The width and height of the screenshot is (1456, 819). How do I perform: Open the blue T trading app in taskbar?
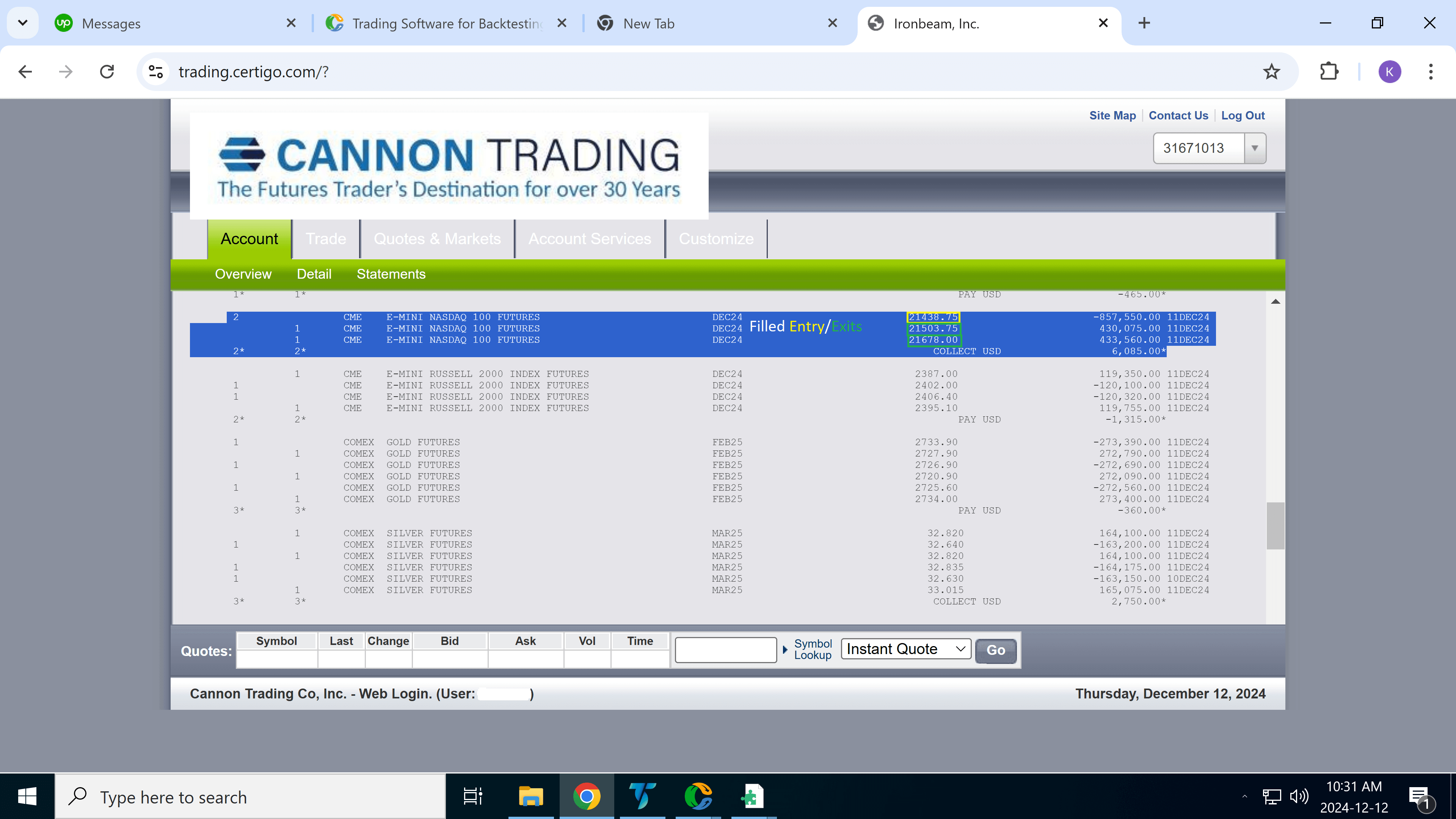coord(642,797)
